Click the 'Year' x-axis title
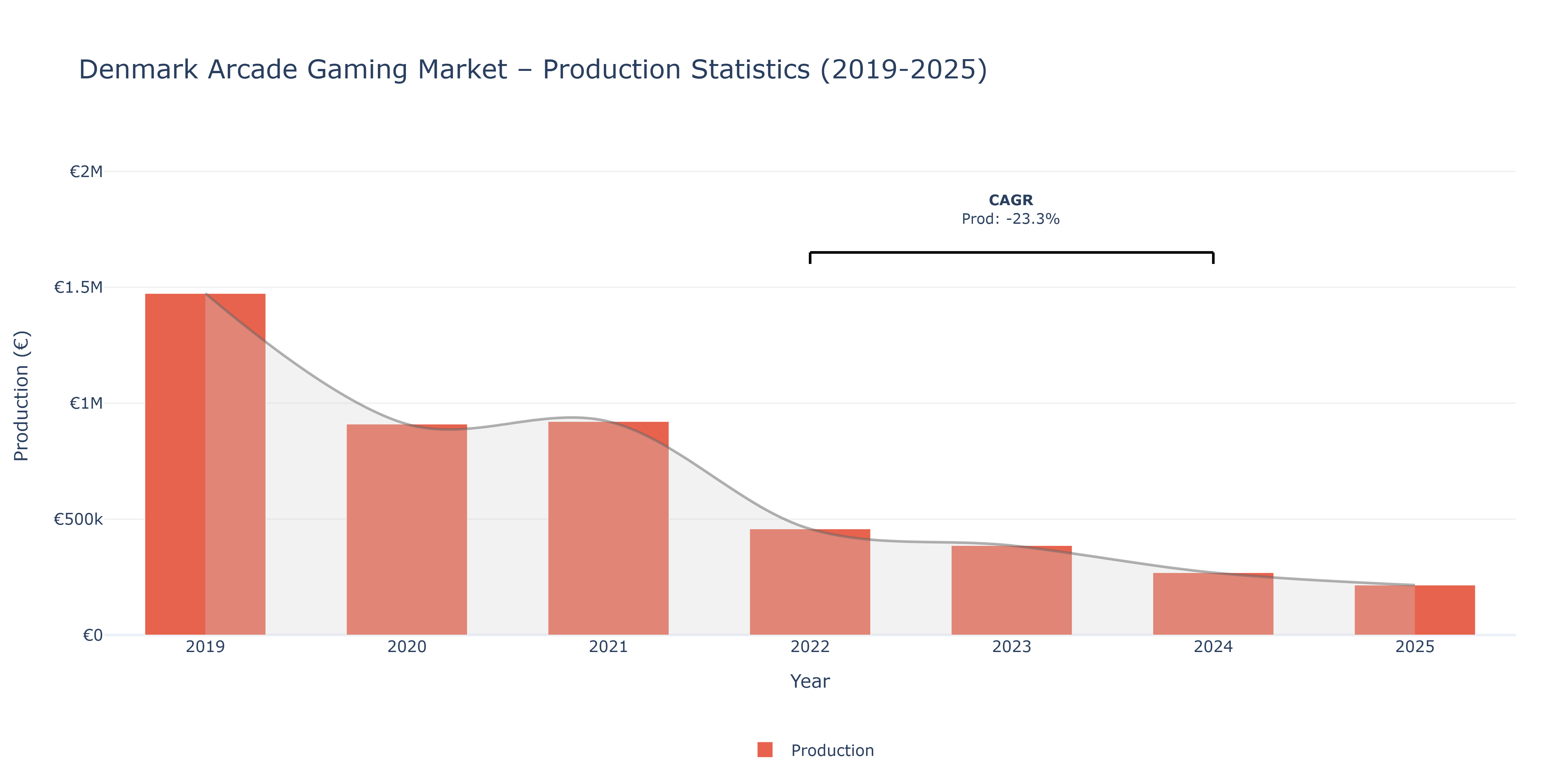Image resolution: width=1568 pixels, height=784 pixels. tap(809, 681)
